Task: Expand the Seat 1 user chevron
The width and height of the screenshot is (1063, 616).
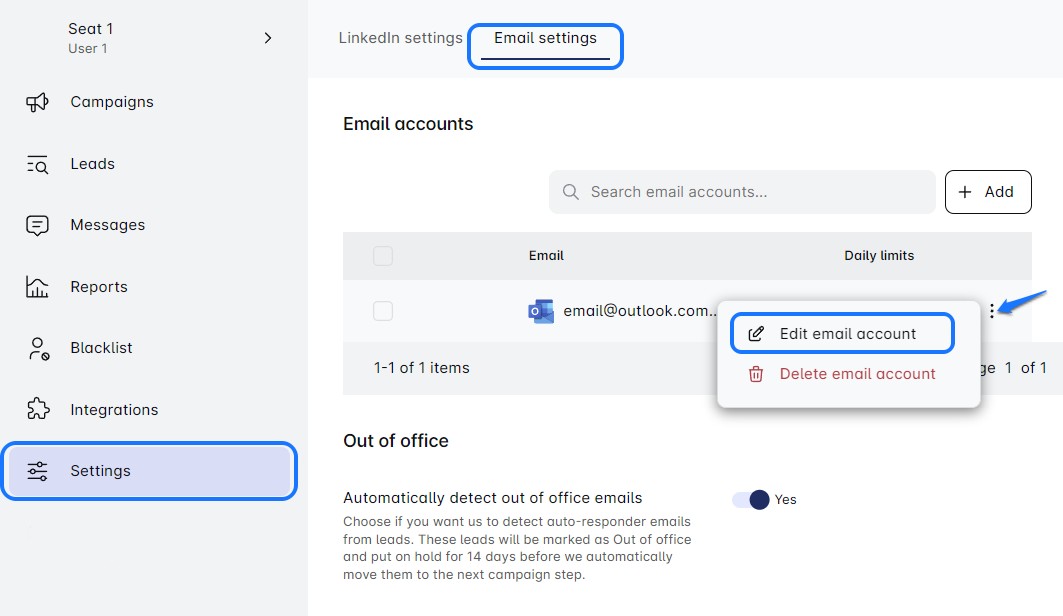Action: pos(267,38)
